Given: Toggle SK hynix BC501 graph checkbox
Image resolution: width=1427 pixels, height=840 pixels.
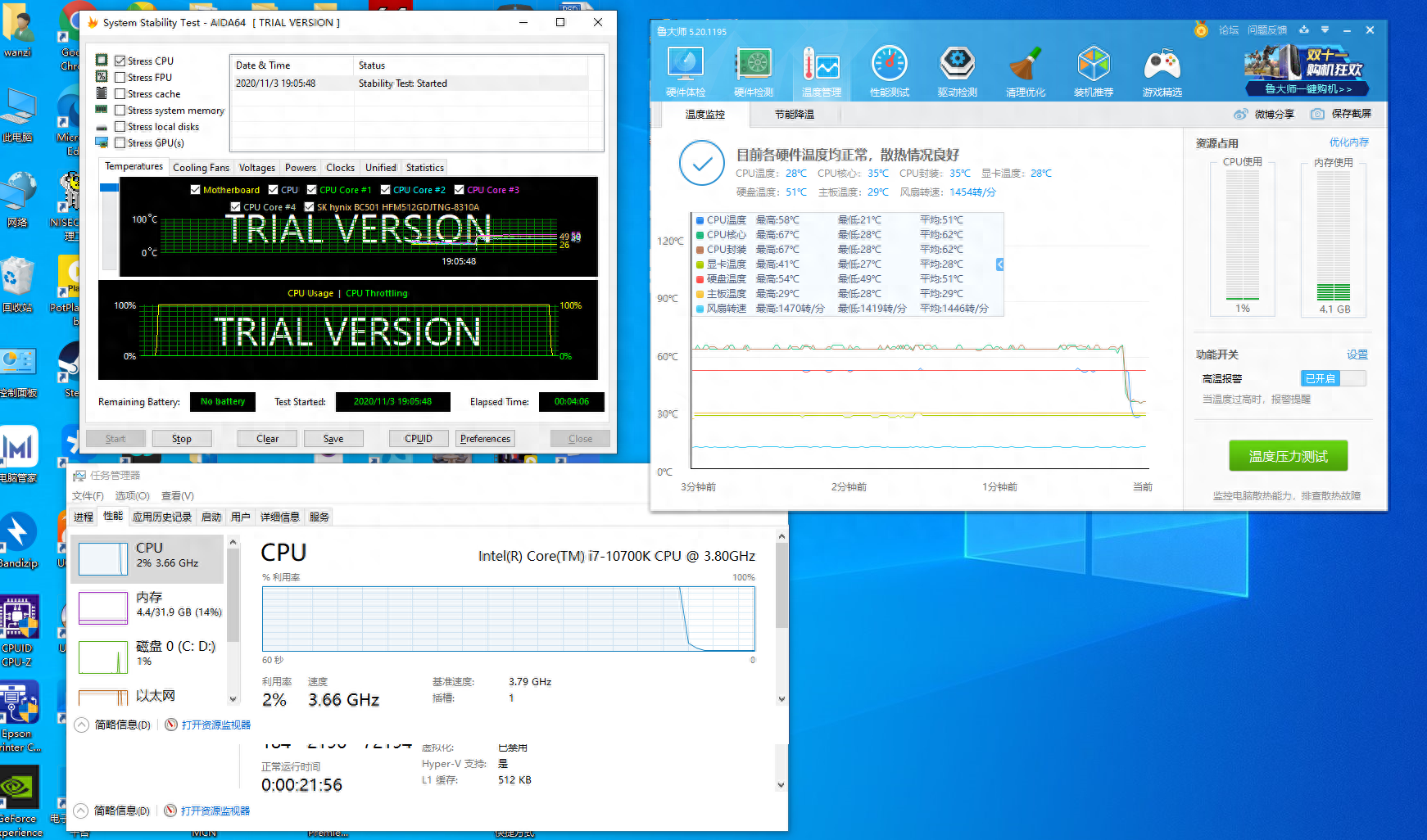Looking at the screenshot, I should (x=309, y=206).
